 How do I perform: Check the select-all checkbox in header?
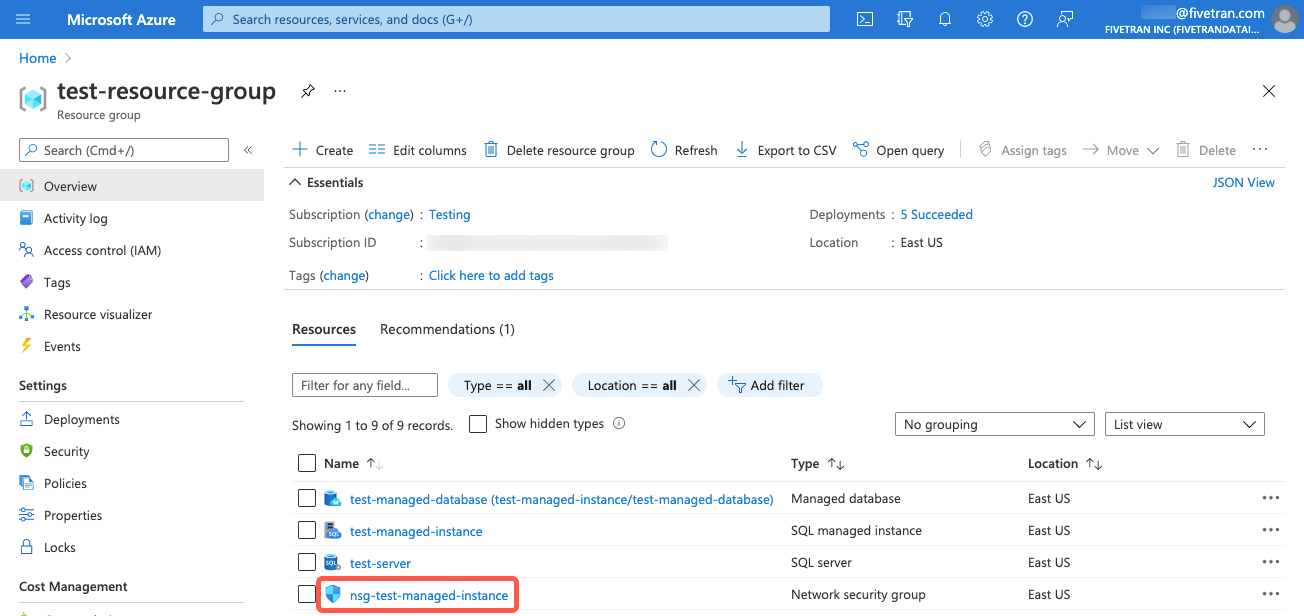click(x=307, y=463)
